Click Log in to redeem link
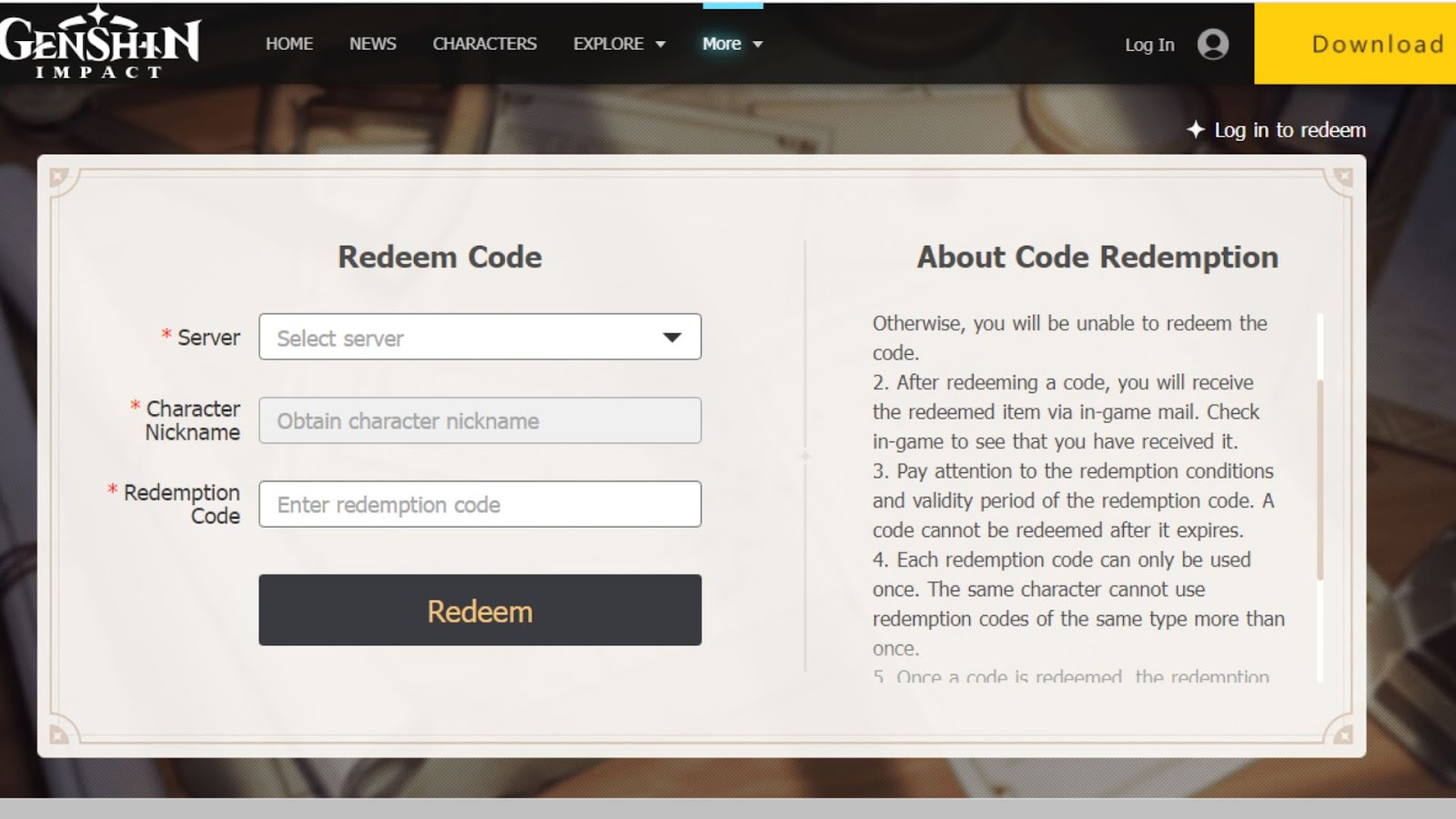The height and width of the screenshot is (819, 1456). tap(1289, 130)
